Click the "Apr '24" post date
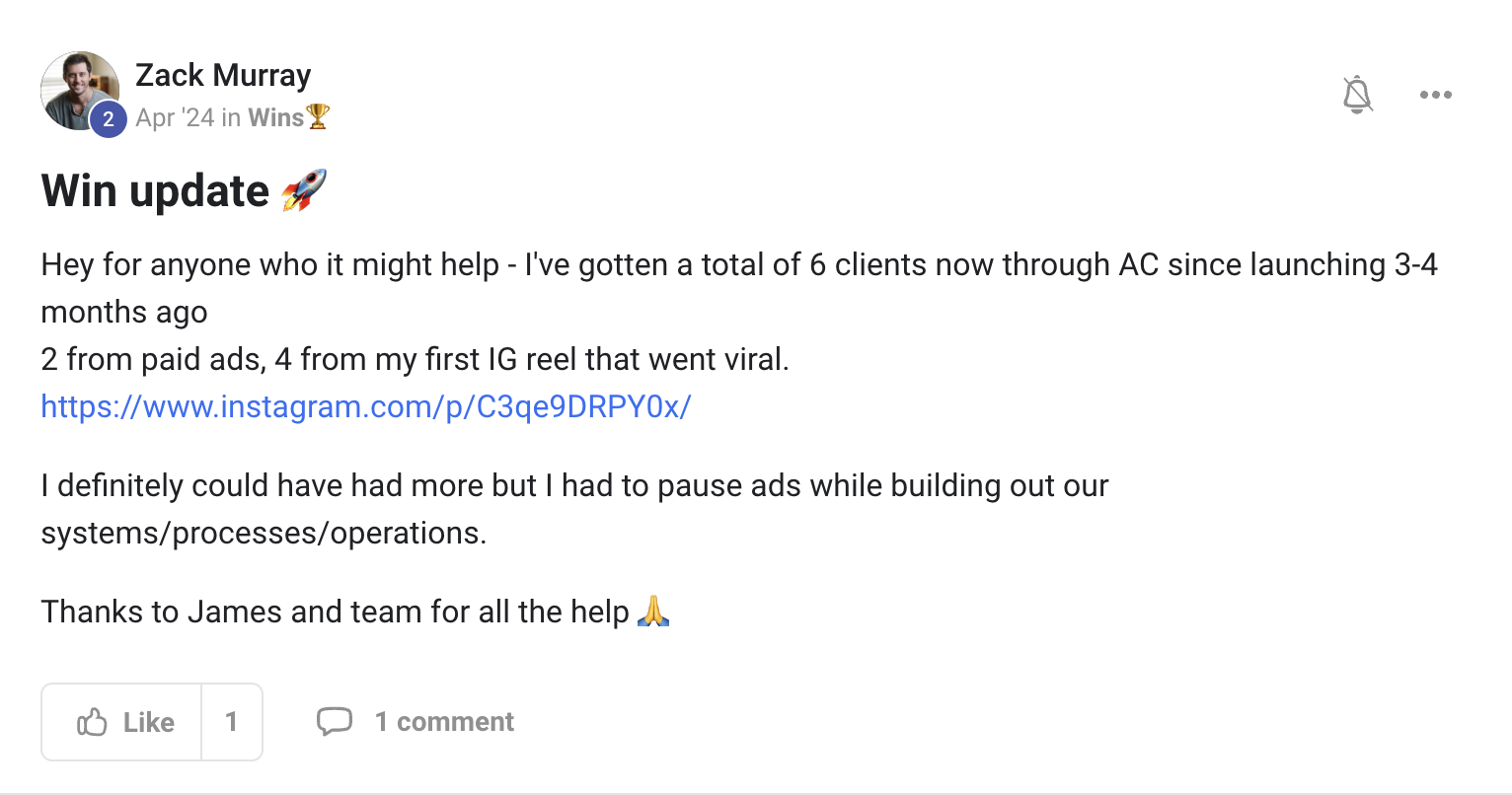 pyautogui.click(x=175, y=118)
